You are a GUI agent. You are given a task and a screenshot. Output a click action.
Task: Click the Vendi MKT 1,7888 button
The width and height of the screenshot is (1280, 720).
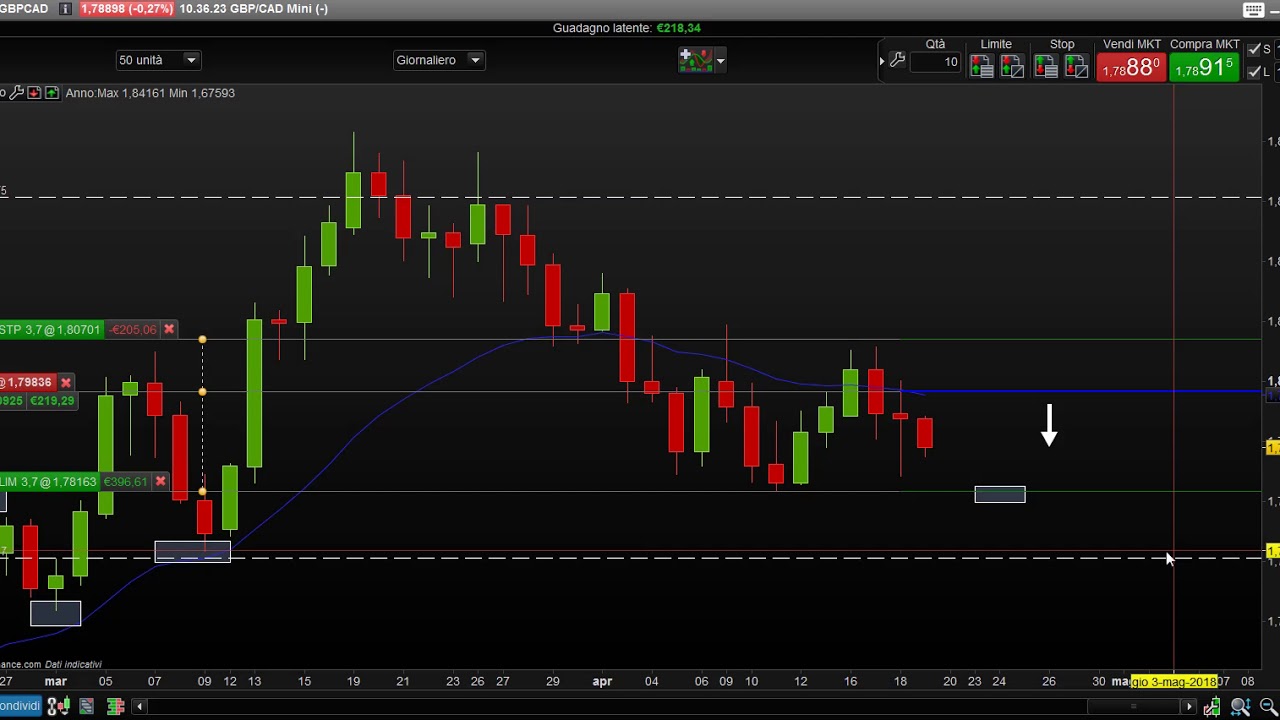coord(1130,67)
